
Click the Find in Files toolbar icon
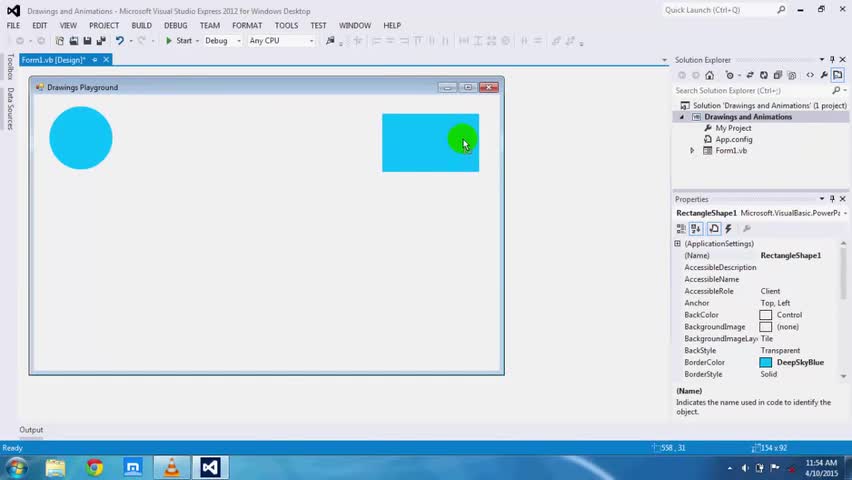click(x=330, y=41)
